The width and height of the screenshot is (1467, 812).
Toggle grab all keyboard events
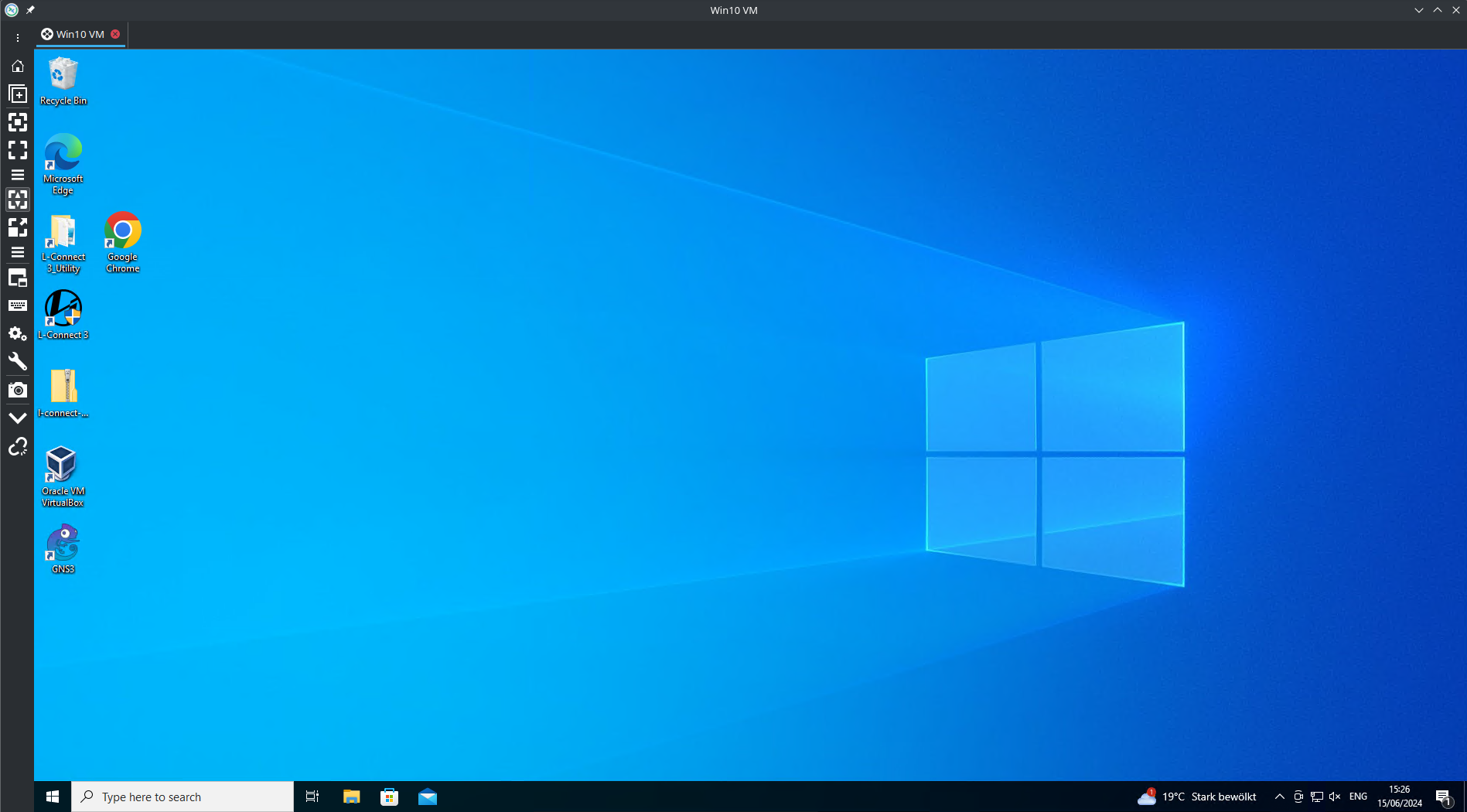pyautogui.click(x=17, y=305)
